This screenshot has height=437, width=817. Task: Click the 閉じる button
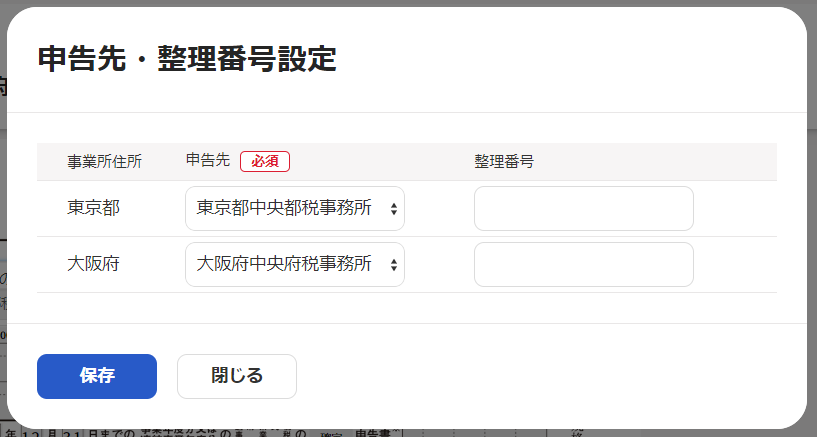click(x=237, y=376)
